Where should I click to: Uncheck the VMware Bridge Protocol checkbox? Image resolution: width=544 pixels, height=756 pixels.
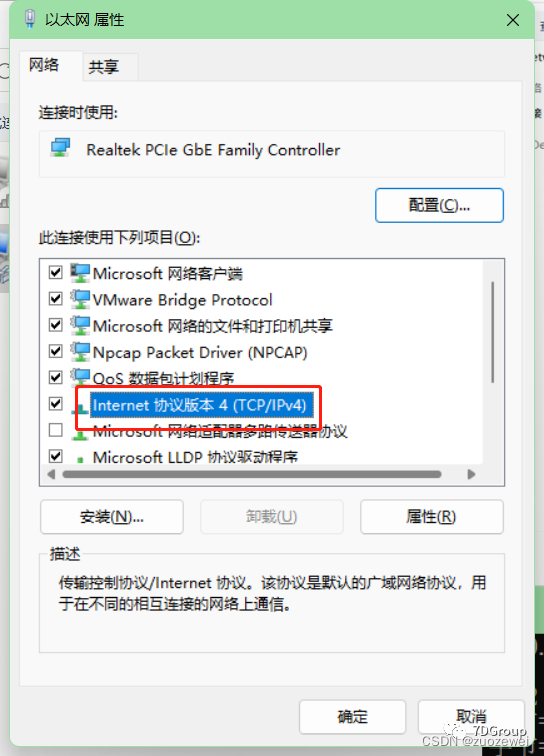tap(55, 298)
